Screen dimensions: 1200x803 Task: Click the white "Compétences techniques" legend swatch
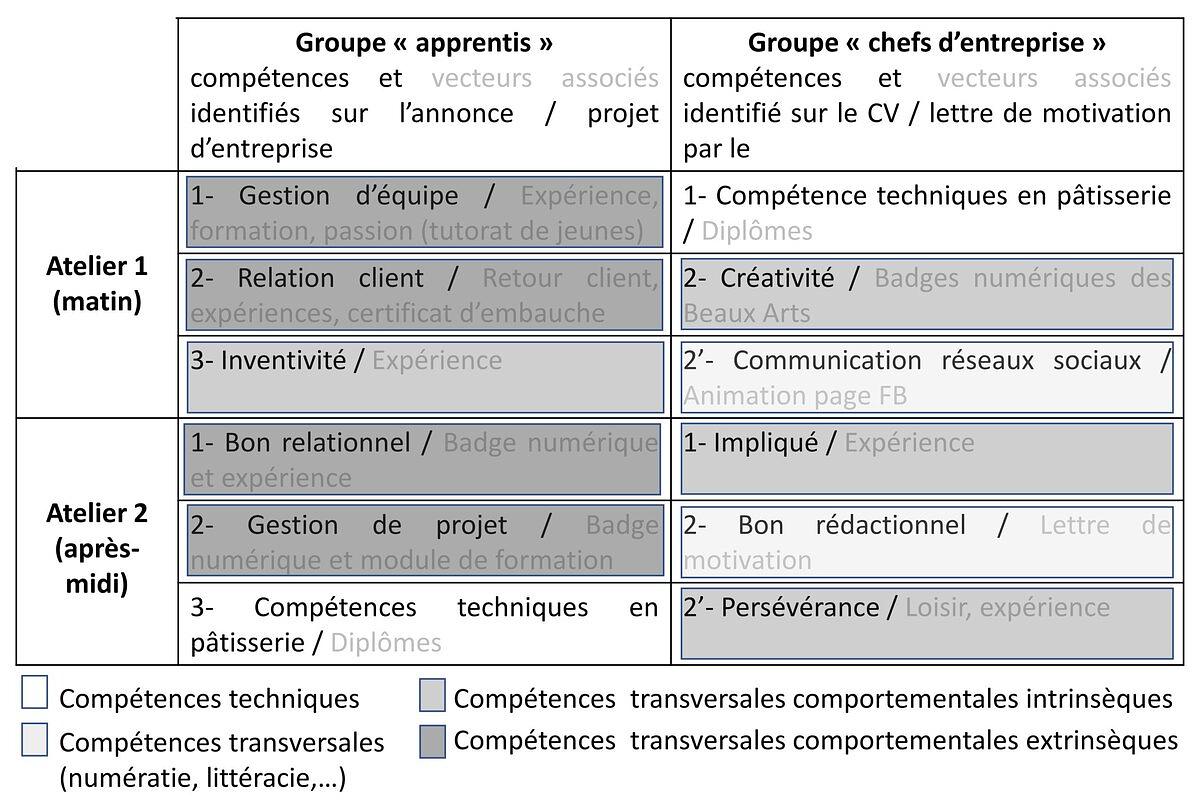35,693
